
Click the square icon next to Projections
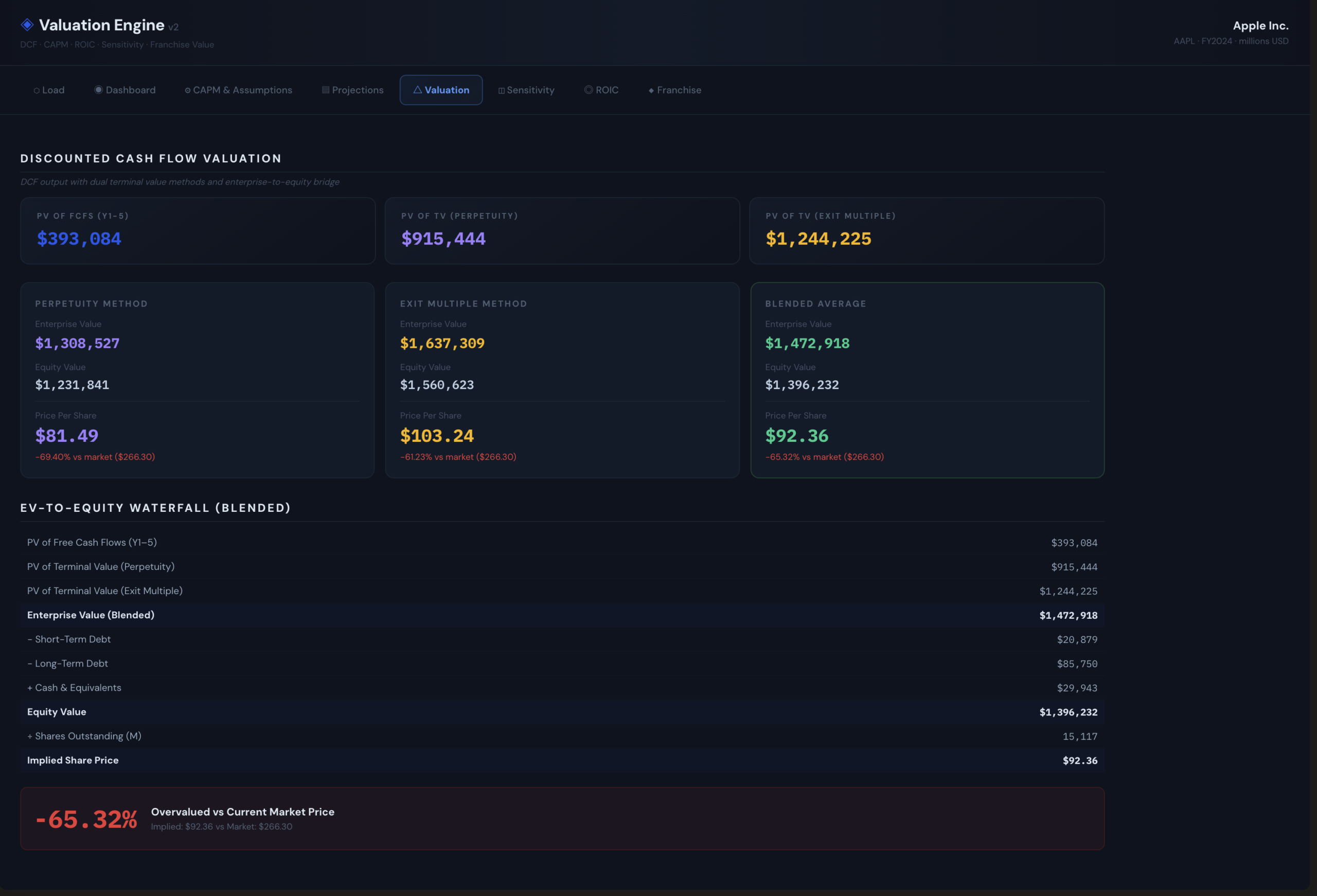click(x=325, y=90)
